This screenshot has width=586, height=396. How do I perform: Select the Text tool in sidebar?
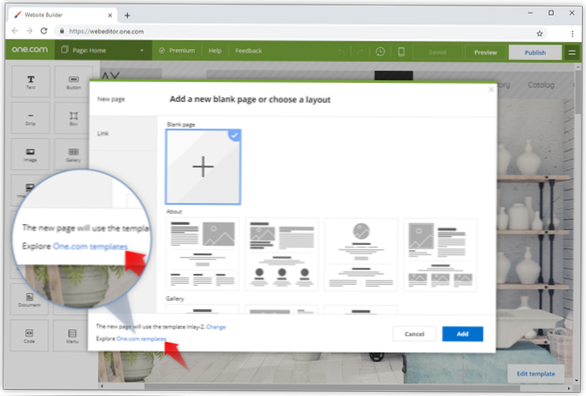click(31, 82)
